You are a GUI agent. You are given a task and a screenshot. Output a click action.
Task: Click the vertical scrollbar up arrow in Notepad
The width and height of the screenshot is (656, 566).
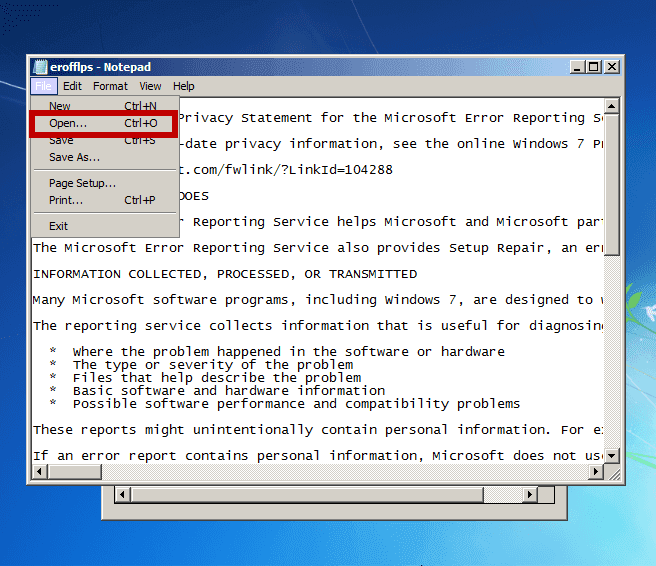[612, 106]
